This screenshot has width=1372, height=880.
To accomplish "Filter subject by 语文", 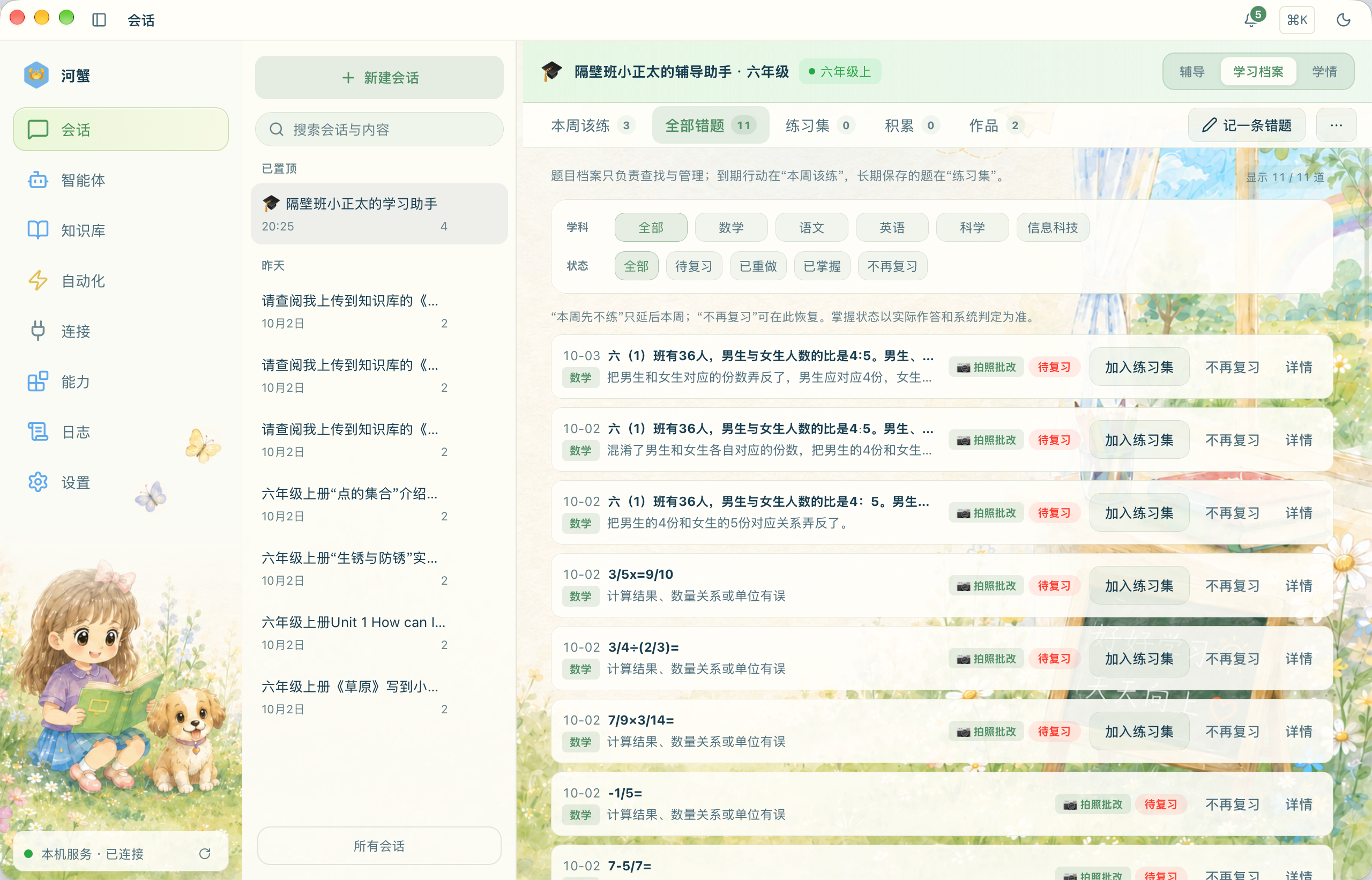I will click(811, 227).
